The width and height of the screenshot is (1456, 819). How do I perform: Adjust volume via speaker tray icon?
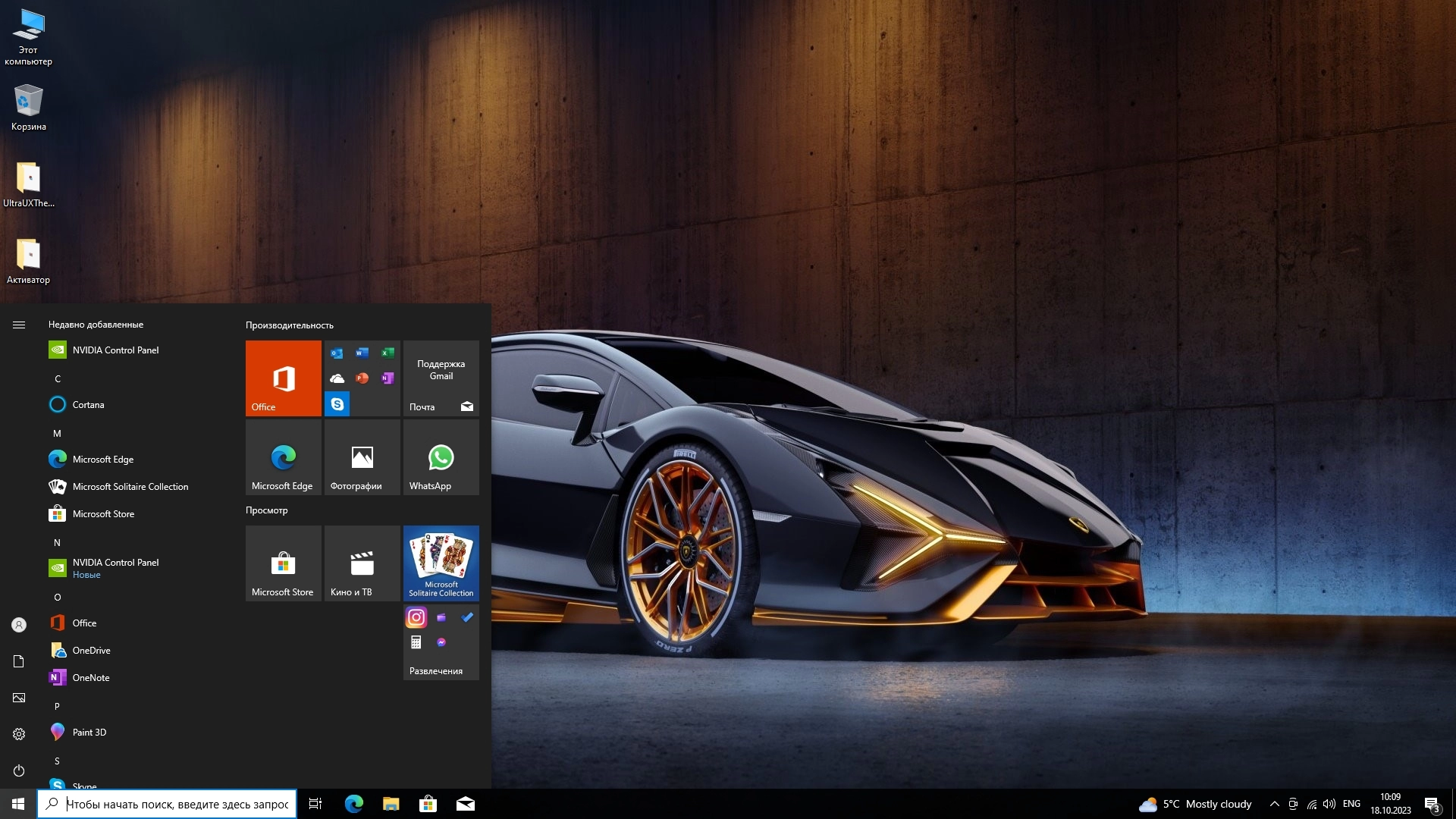point(1329,804)
